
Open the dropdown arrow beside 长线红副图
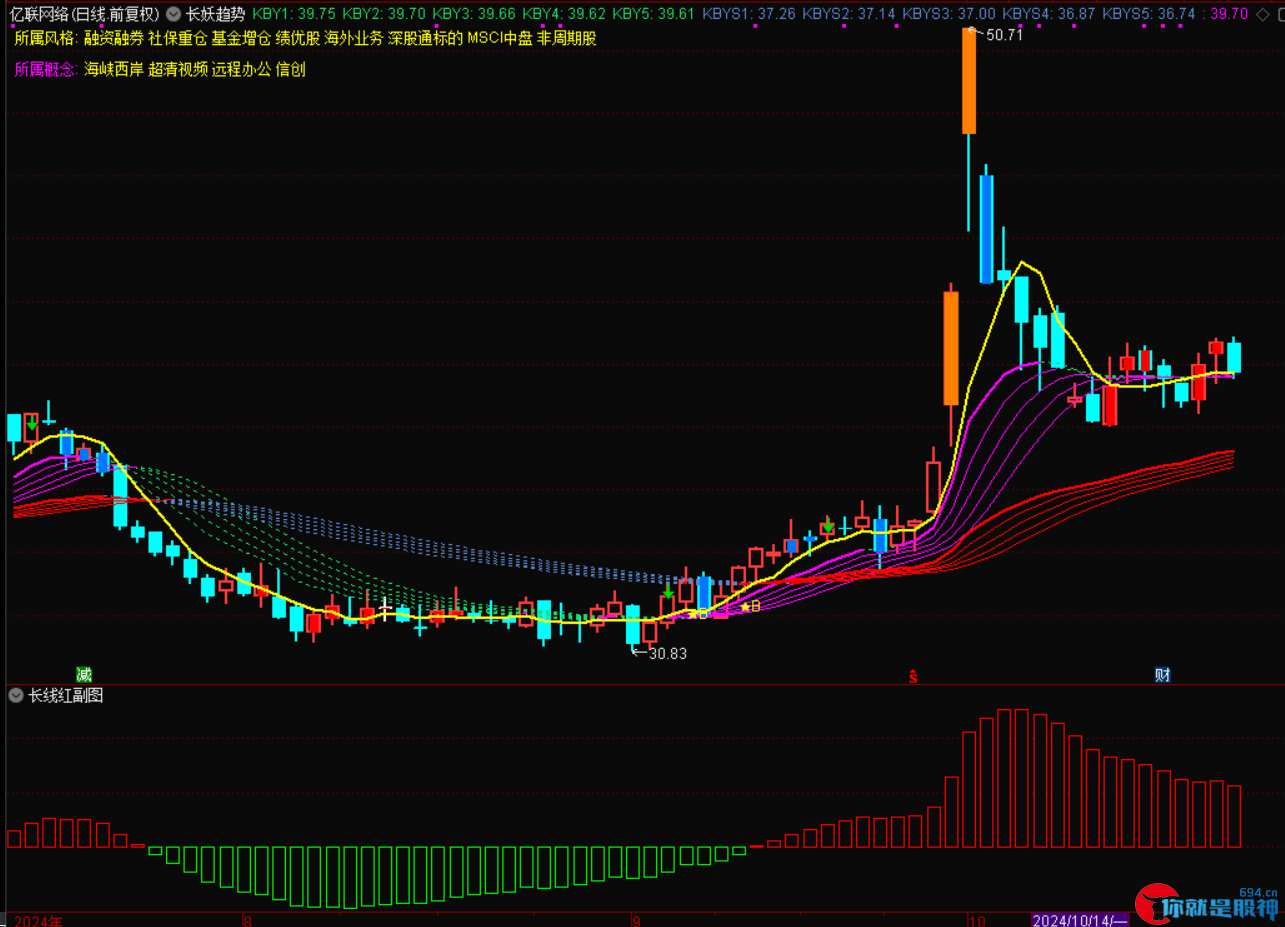click(15, 695)
